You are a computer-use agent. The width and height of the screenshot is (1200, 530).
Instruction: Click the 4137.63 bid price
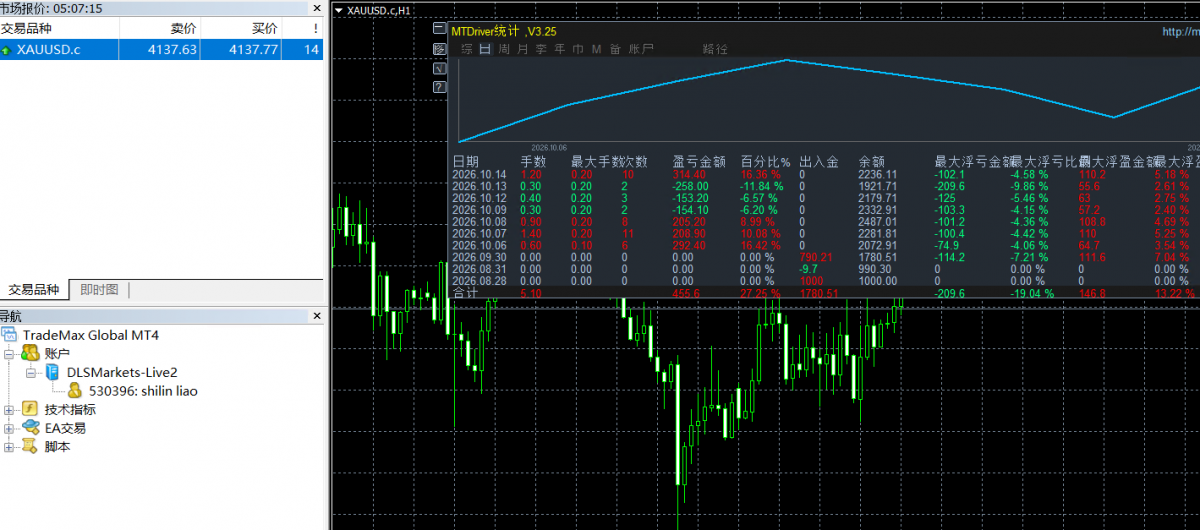click(172, 49)
